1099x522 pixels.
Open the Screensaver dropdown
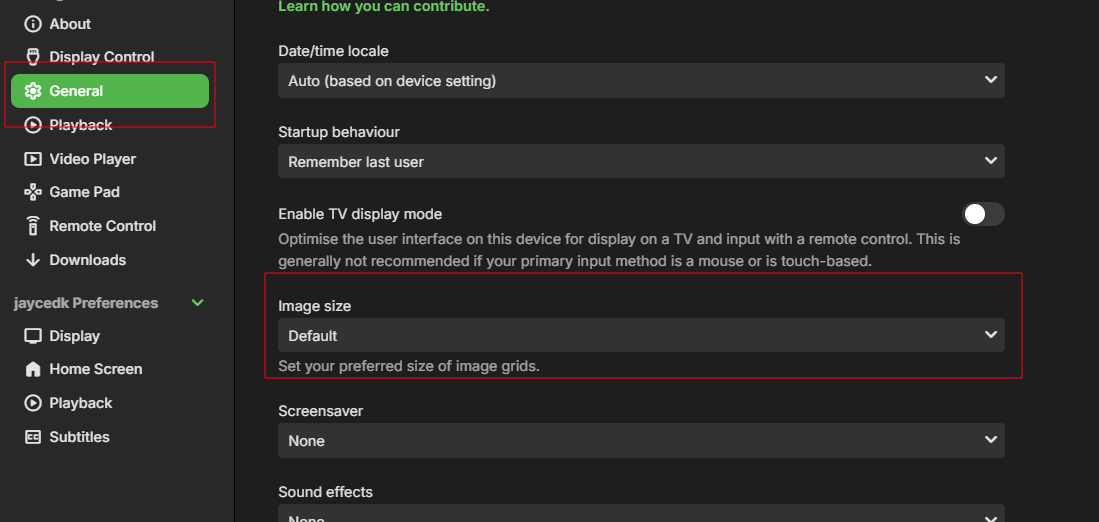[x=640, y=440]
